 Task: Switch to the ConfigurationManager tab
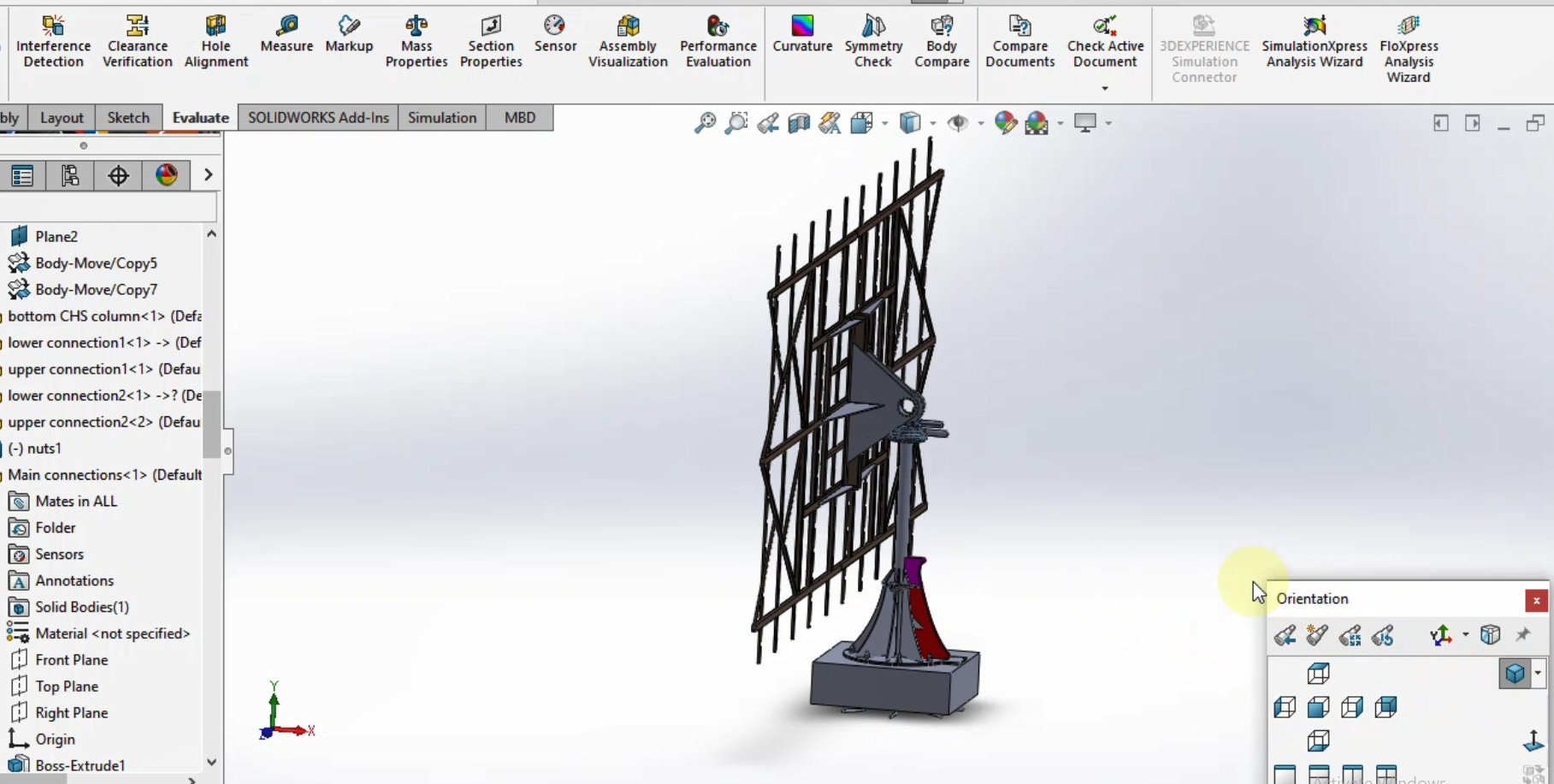[70, 175]
